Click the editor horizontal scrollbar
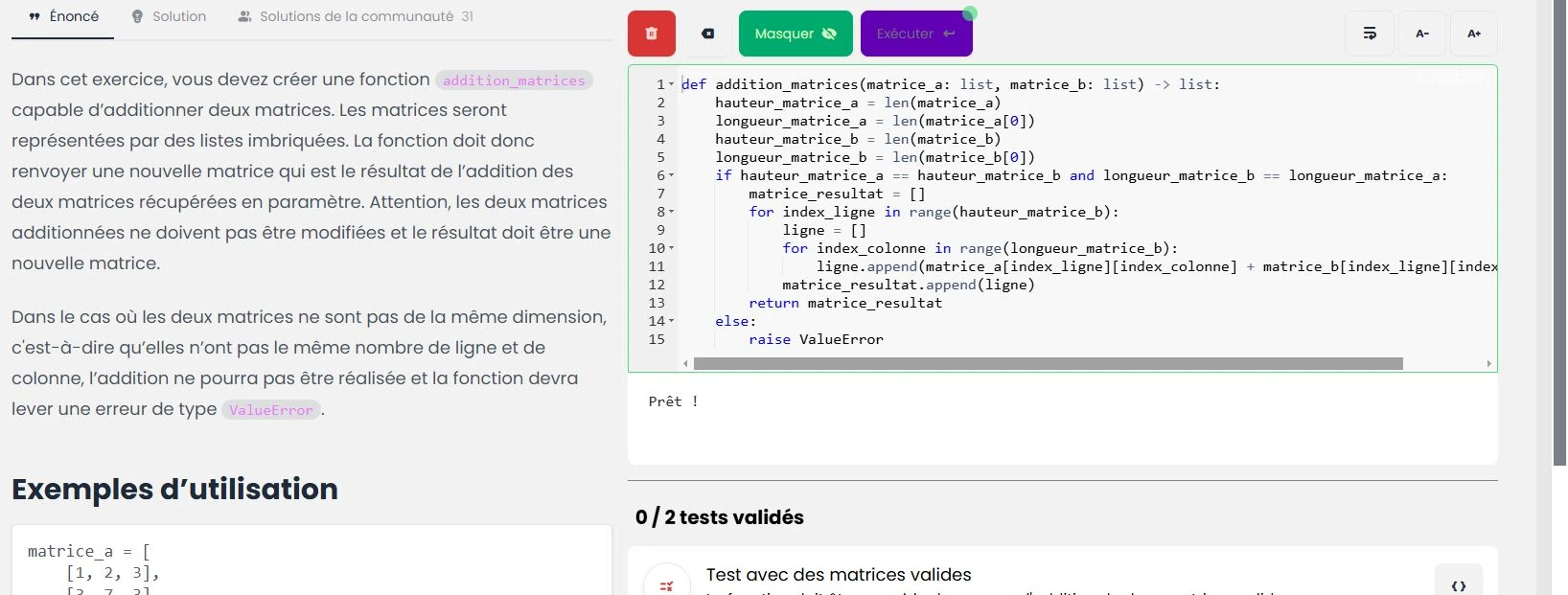Viewport: 1568px width, 595px height. click(1047, 364)
